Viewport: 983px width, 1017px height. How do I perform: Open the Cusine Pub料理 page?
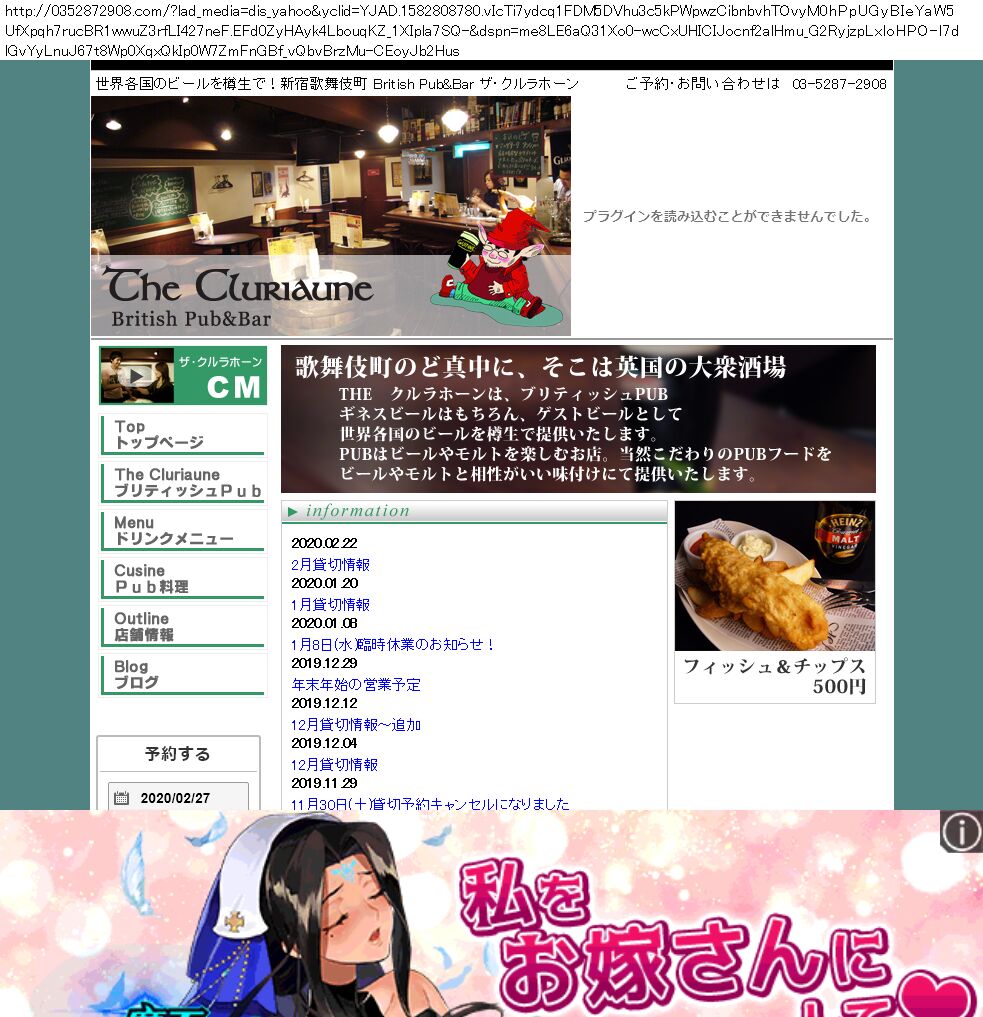pyautogui.click(x=183, y=579)
